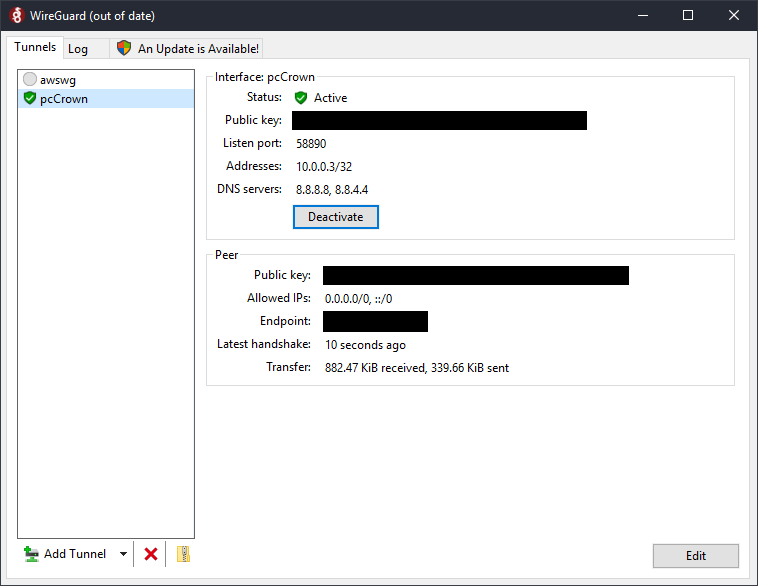Click the redacted interface public key field
This screenshot has height=586, width=758.
pyautogui.click(x=439, y=120)
